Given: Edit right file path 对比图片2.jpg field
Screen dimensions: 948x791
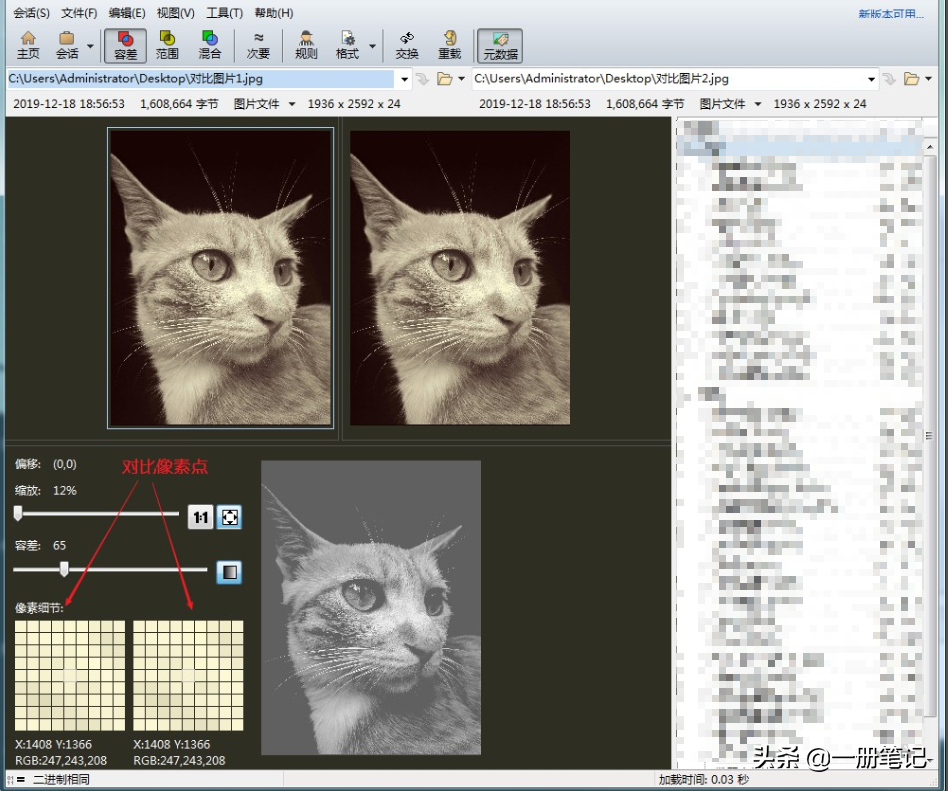Looking at the screenshot, I should [668, 79].
